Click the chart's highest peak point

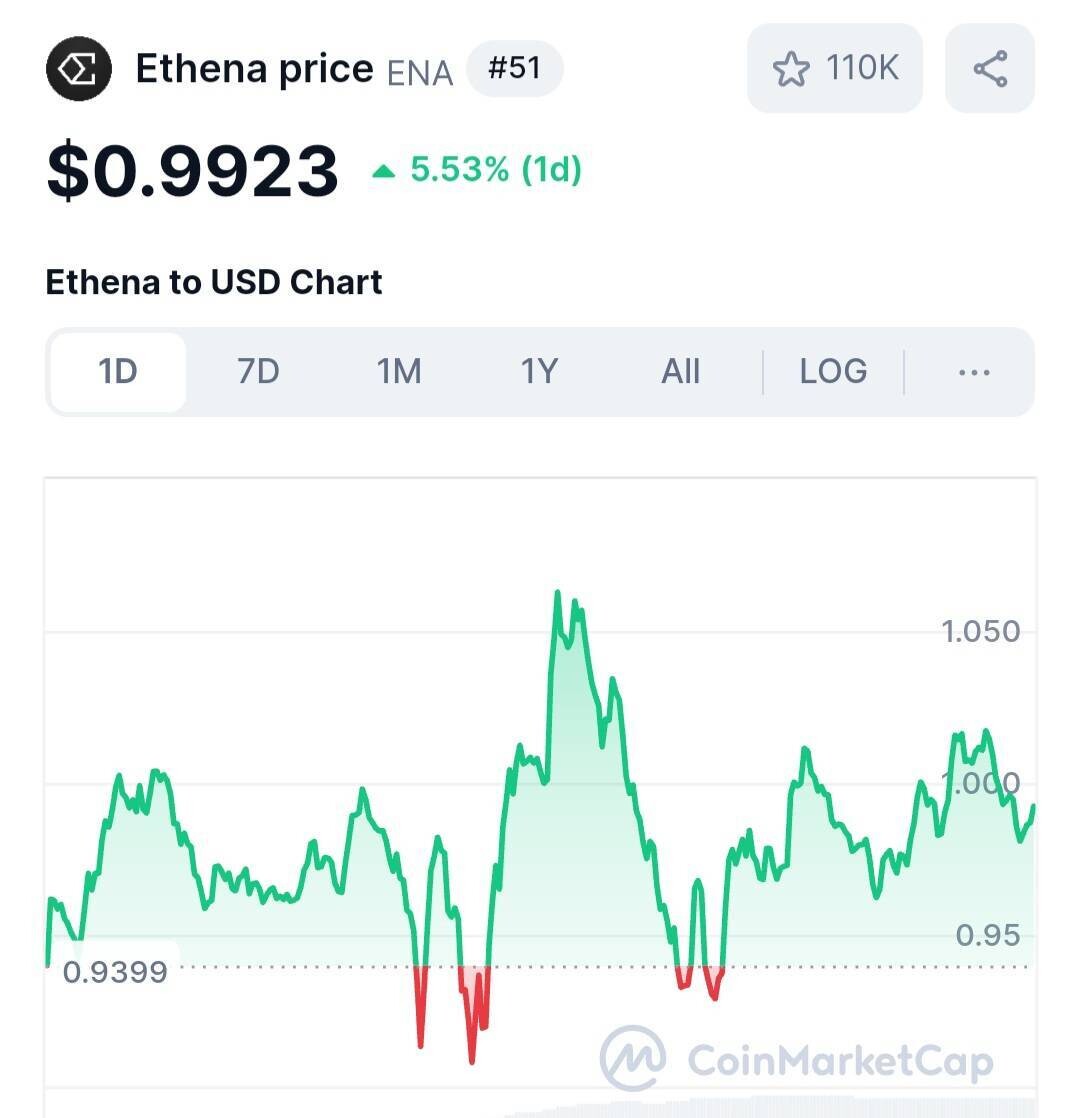pos(558,593)
